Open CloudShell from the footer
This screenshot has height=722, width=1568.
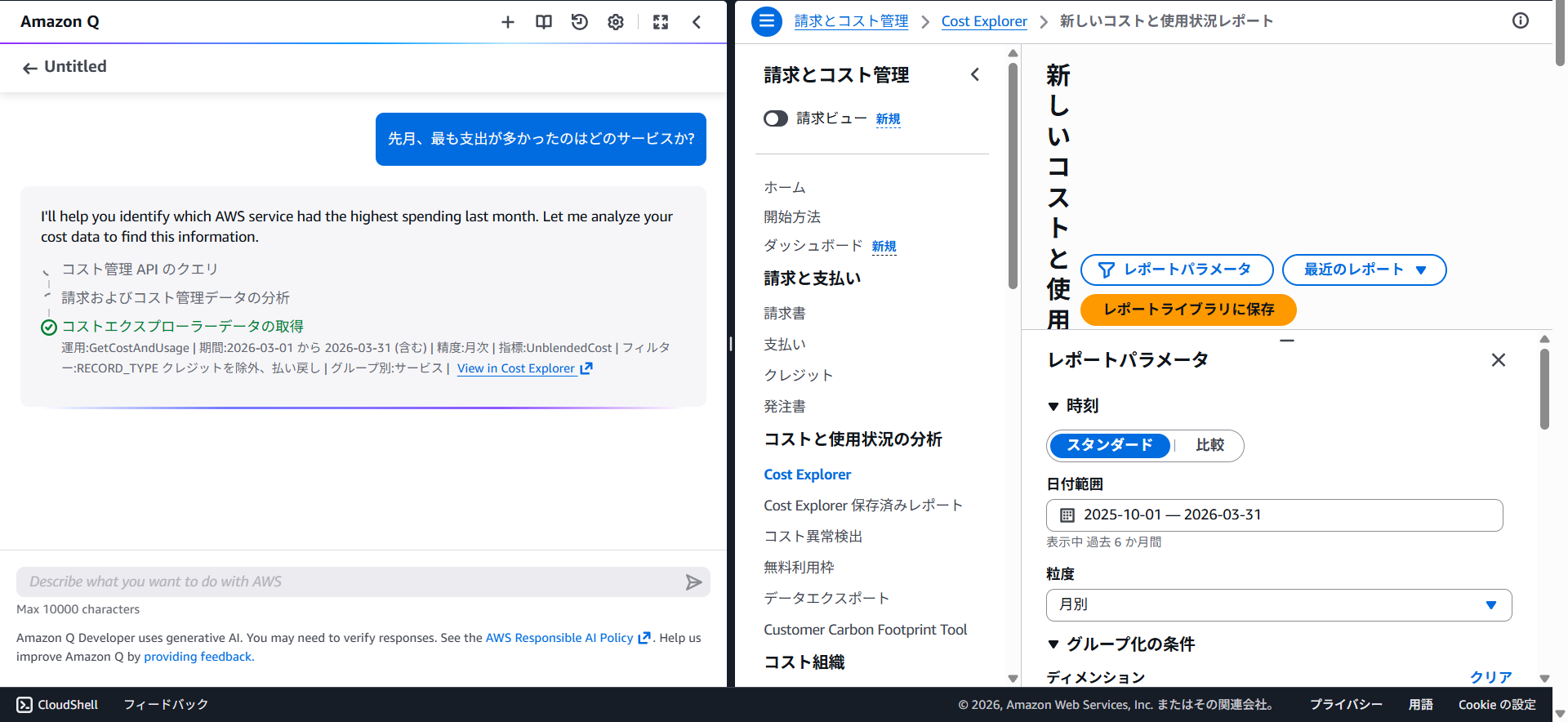point(57,705)
